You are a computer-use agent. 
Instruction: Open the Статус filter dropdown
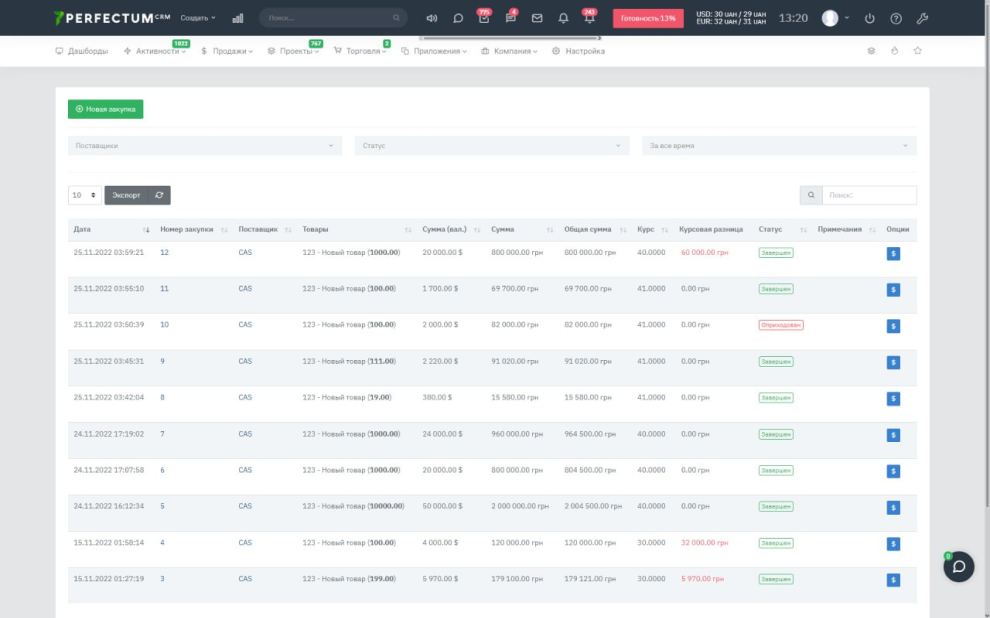coord(492,146)
